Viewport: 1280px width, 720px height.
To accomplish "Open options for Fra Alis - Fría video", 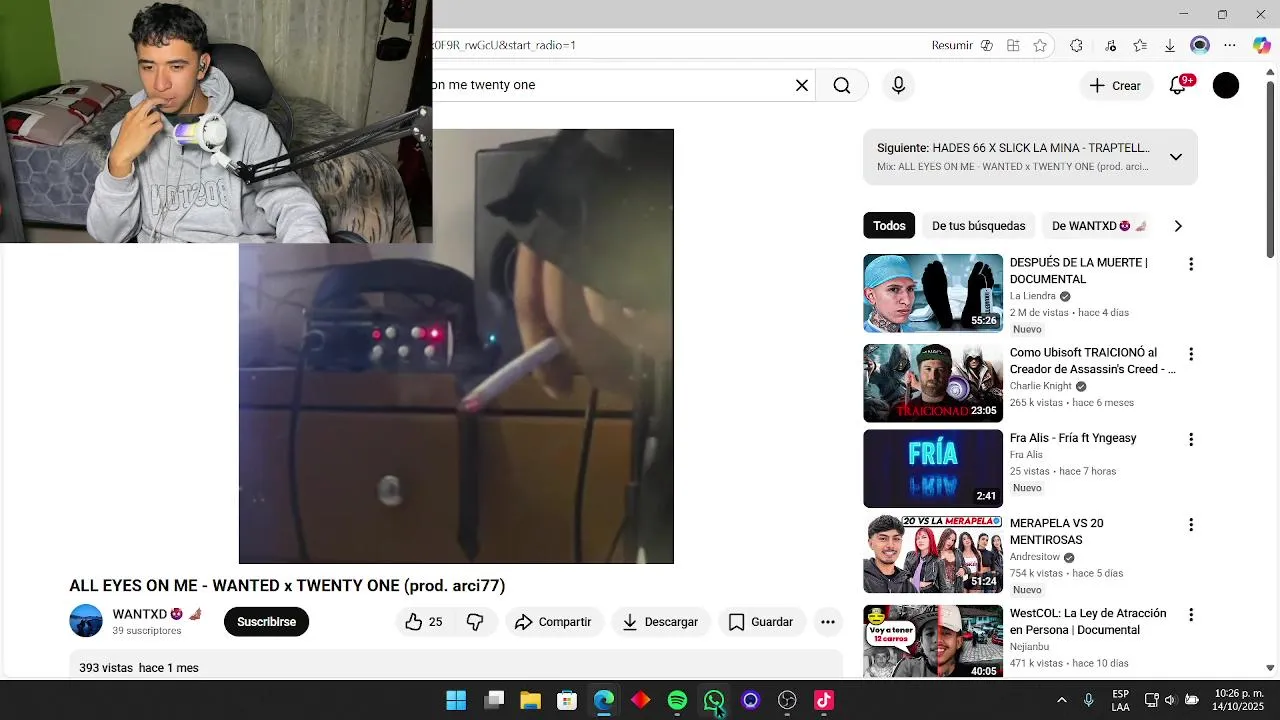I will [1190, 439].
